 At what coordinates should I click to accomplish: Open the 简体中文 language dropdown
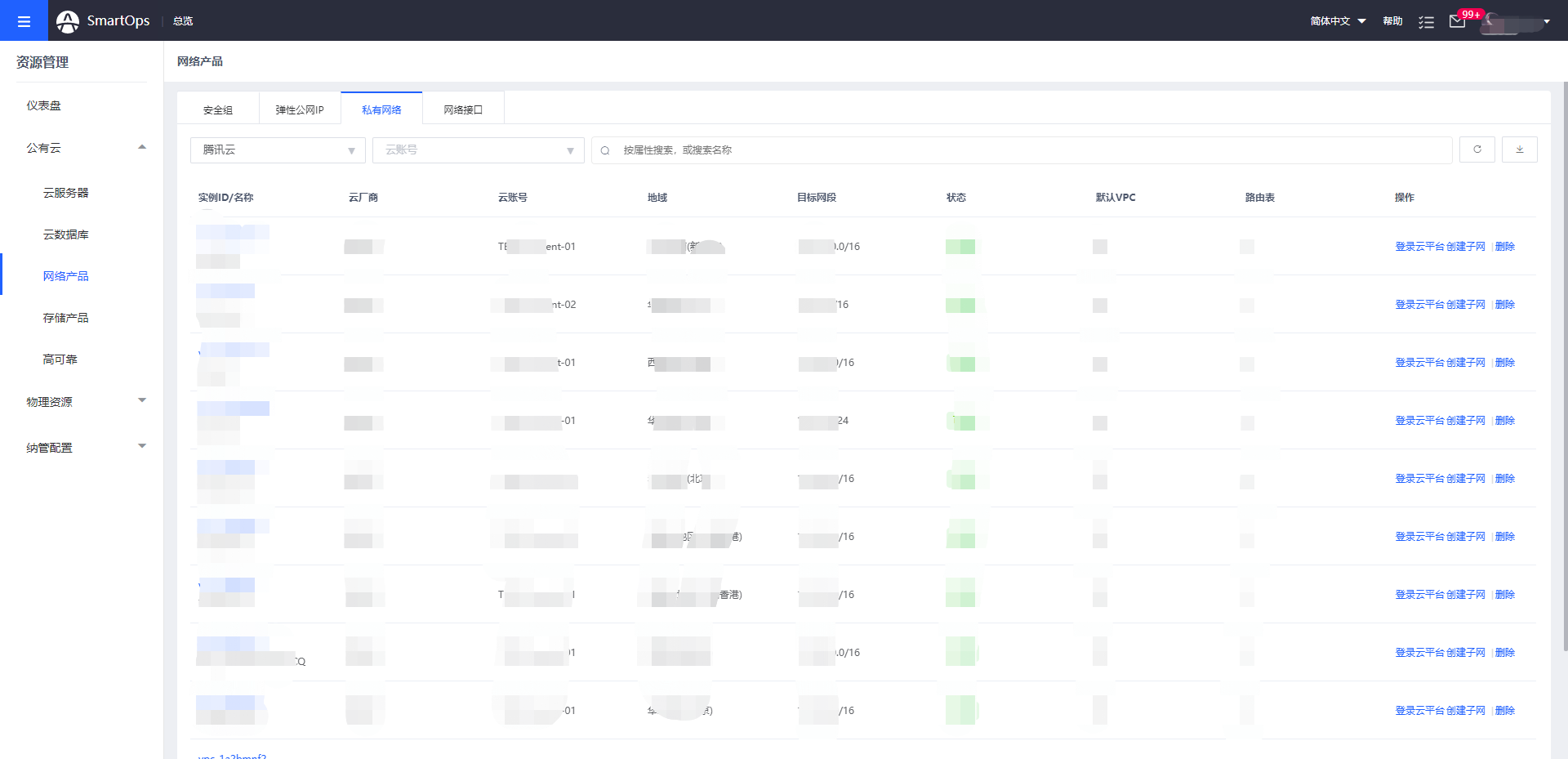click(x=1338, y=21)
